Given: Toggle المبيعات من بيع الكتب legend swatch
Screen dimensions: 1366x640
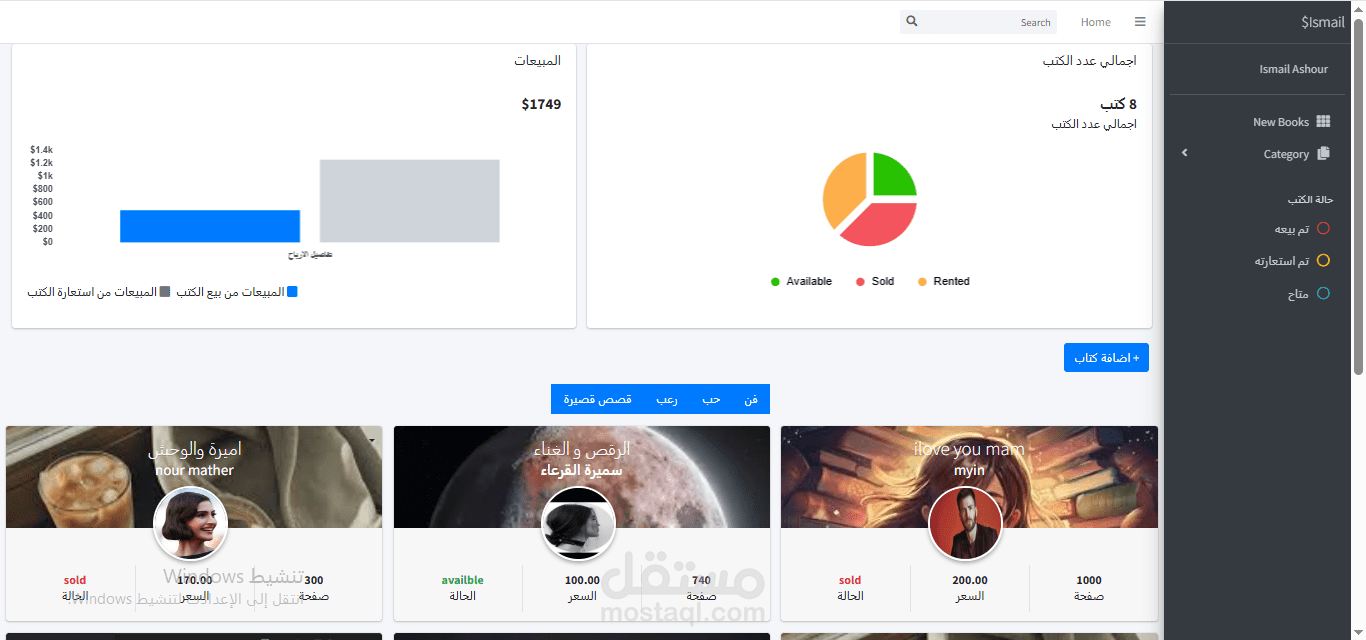Looking at the screenshot, I should 292,292.
